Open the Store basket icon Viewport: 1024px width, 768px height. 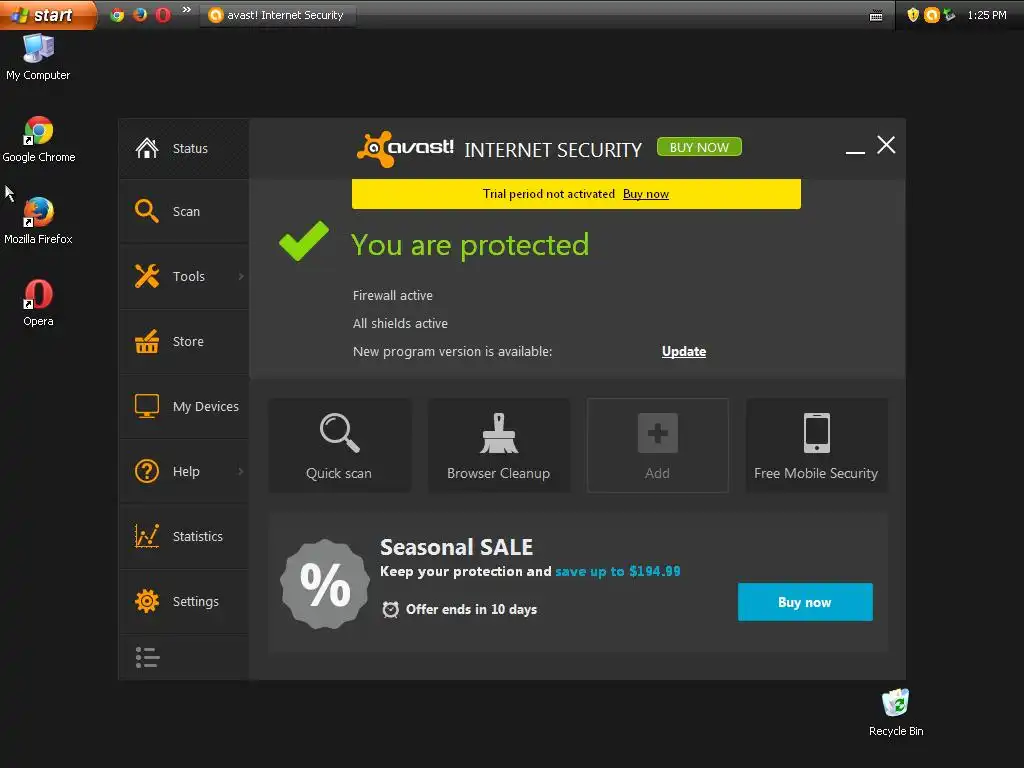click(x=147, y=341)
